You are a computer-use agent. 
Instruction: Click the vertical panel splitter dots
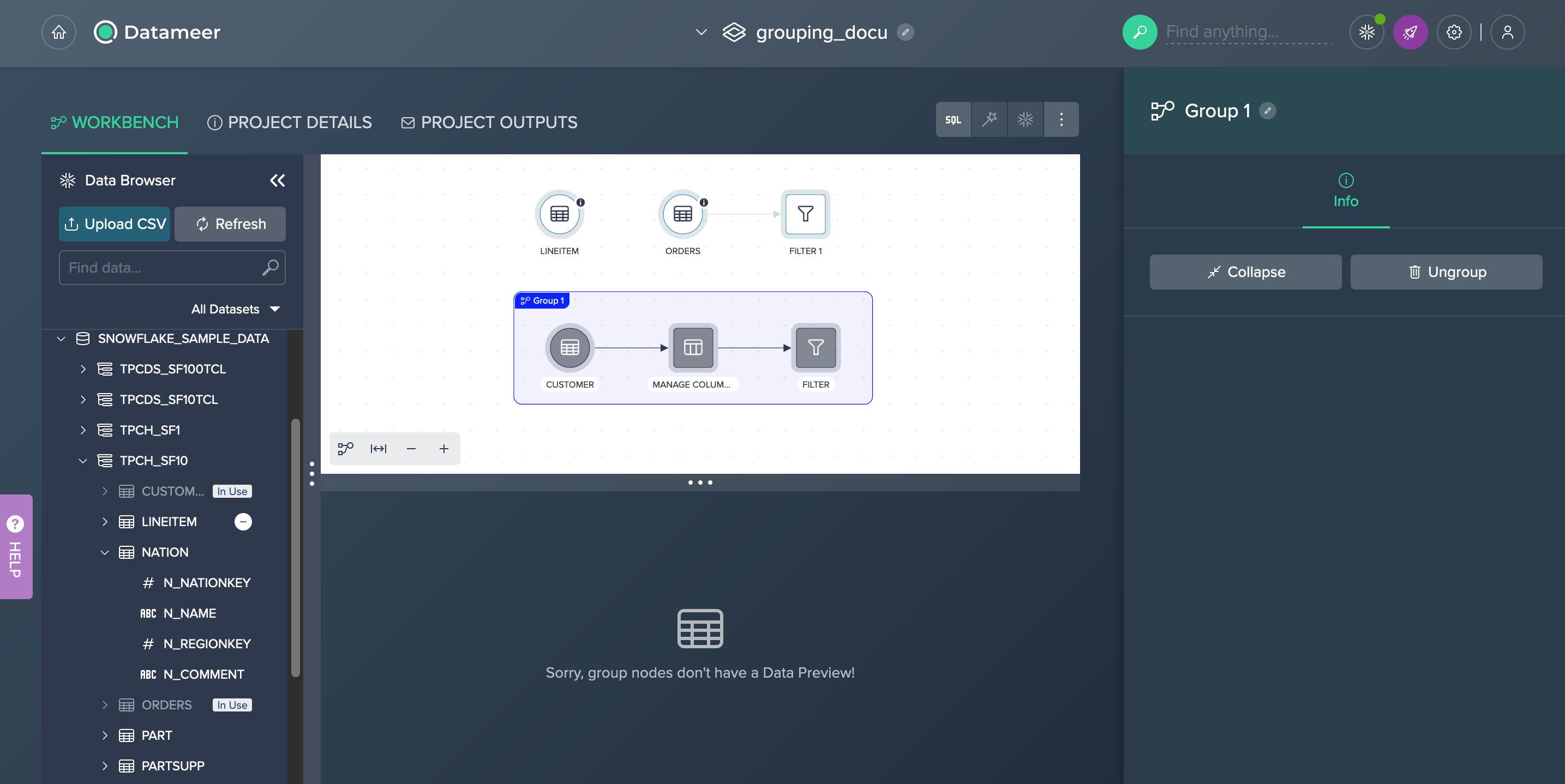click(x=312, y=474)
